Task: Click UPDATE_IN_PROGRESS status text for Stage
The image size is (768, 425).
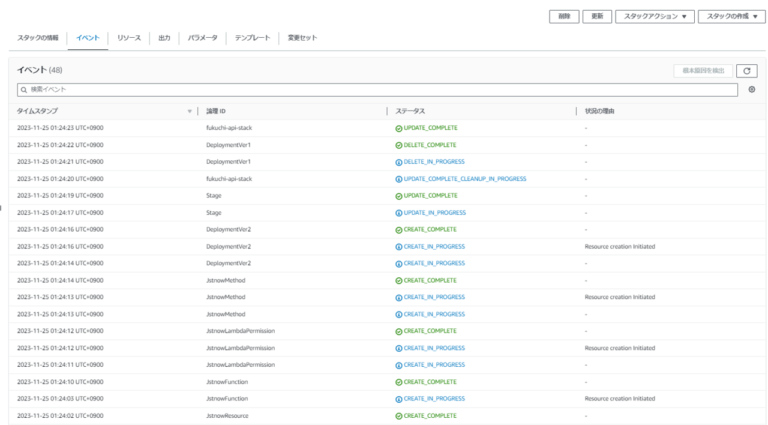Action: click(435, 212)
